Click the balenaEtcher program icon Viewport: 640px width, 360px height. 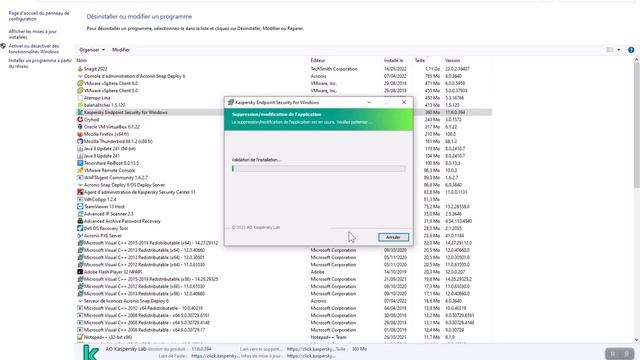click(x=80, y=105)
